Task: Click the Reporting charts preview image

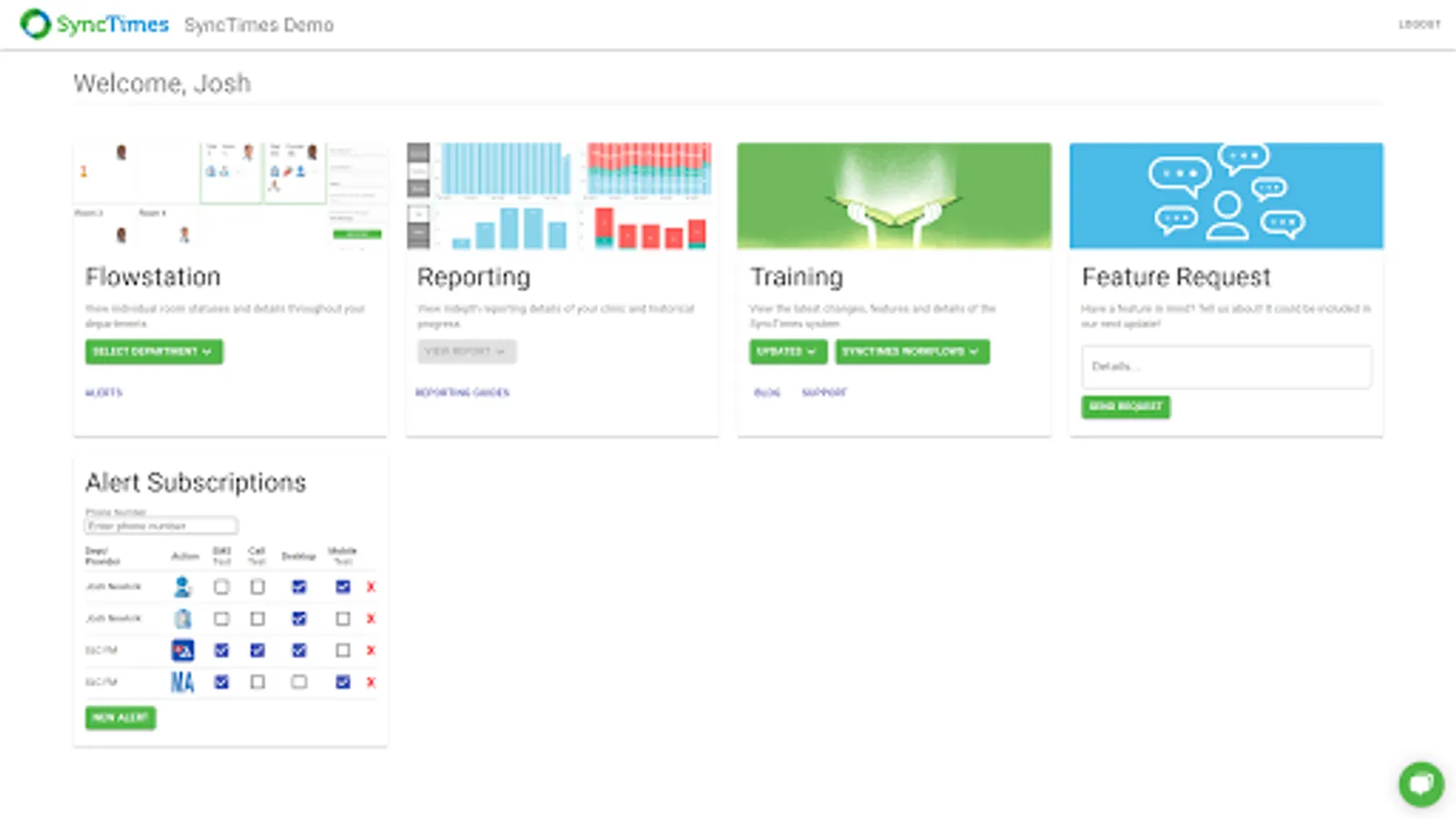Action: point(561,196)
